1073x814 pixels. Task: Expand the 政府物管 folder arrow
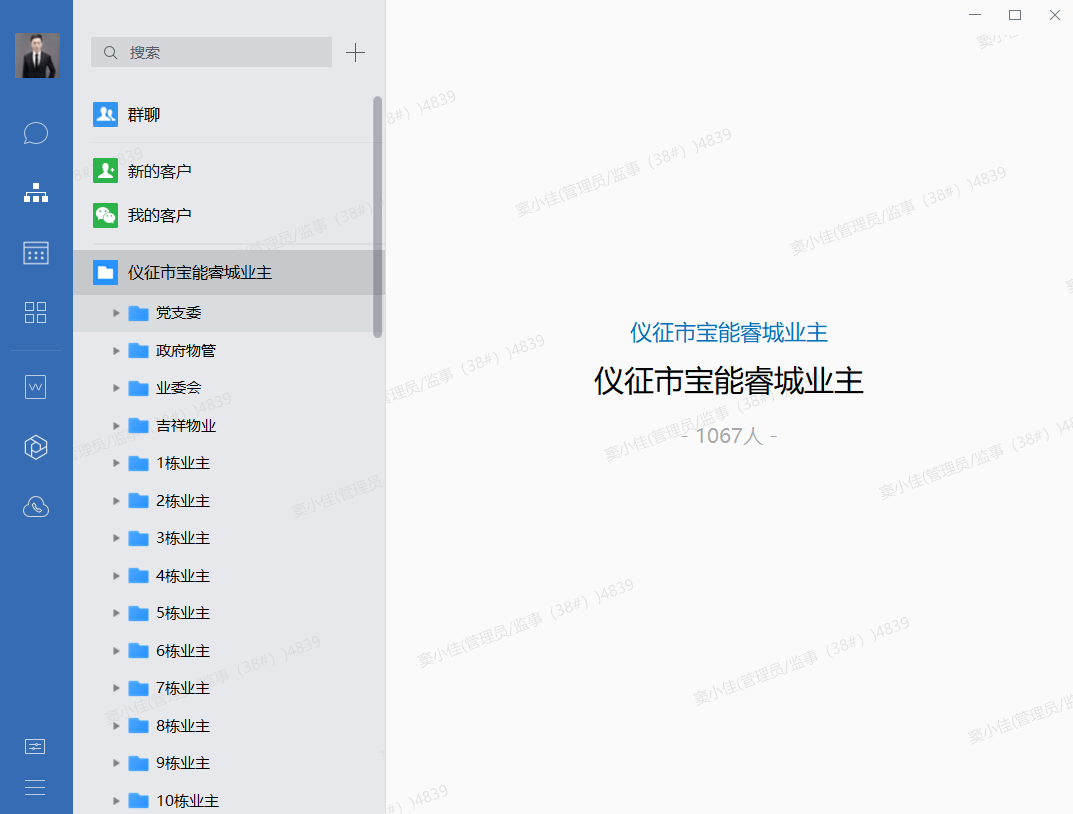click(x=116, y=351)
